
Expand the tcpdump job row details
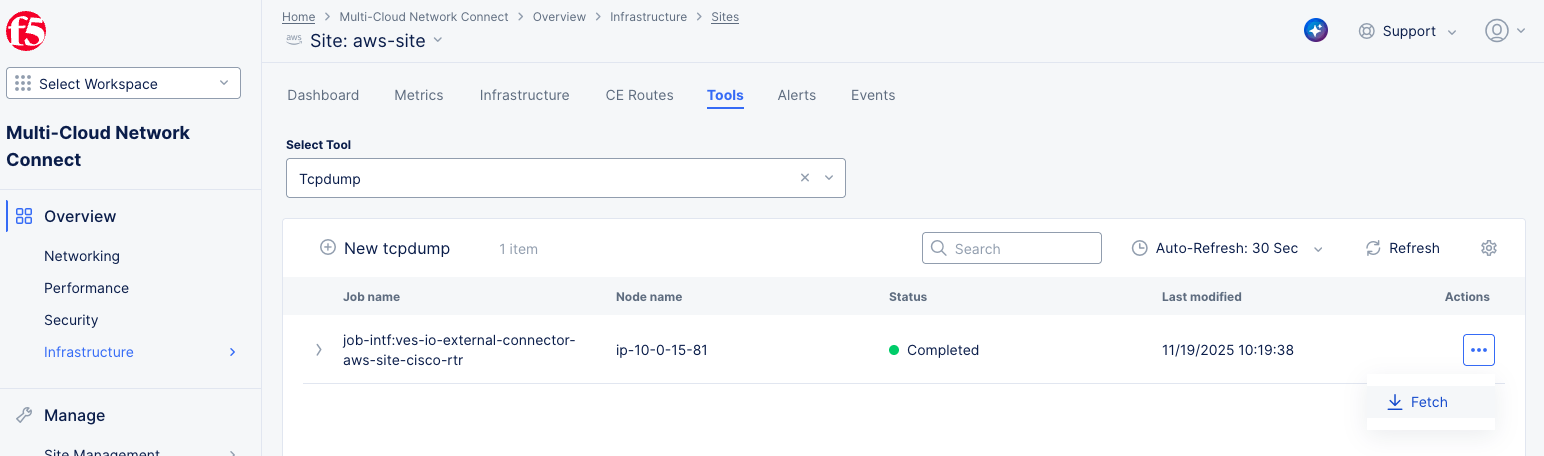pos(319,350)
